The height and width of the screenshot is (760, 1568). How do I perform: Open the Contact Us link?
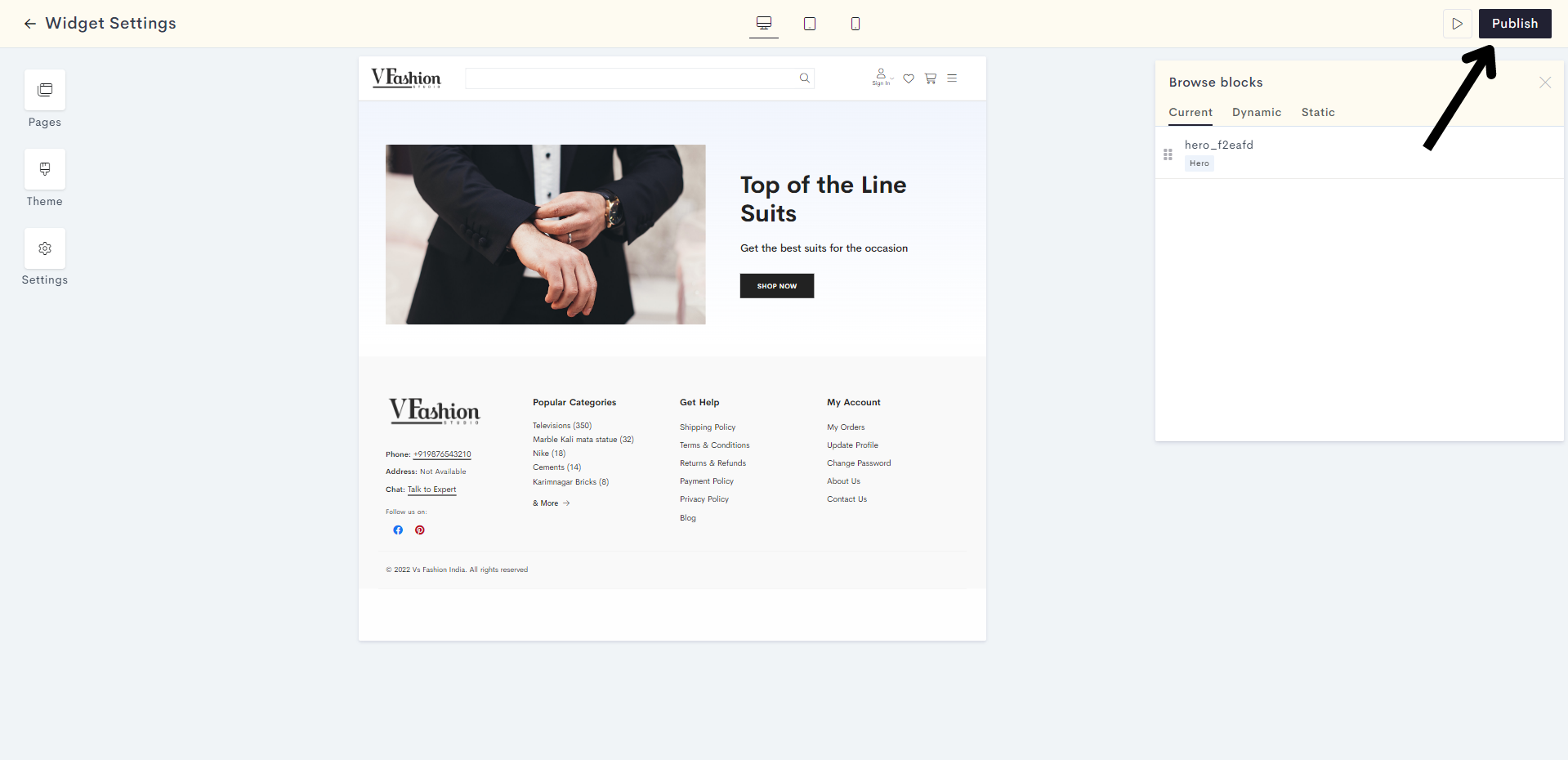click(x=847, y=499)
